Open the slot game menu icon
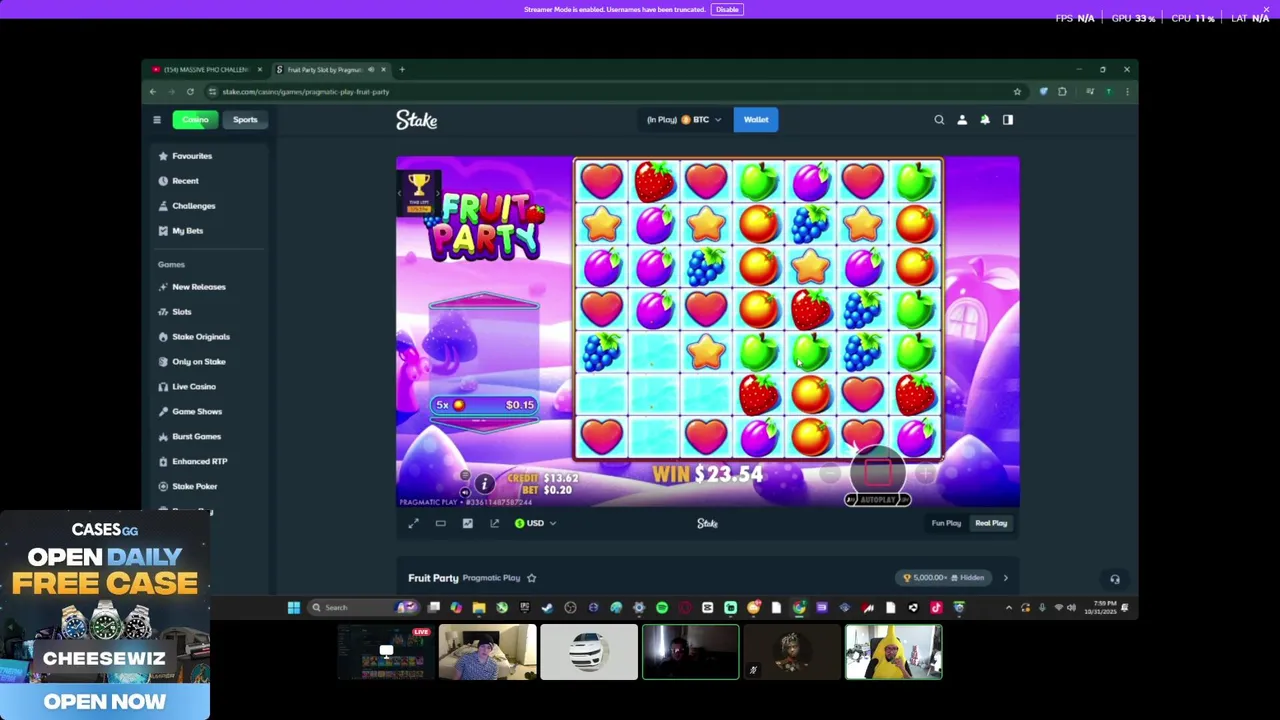The image size is (1280, 720). coord(465,476)
